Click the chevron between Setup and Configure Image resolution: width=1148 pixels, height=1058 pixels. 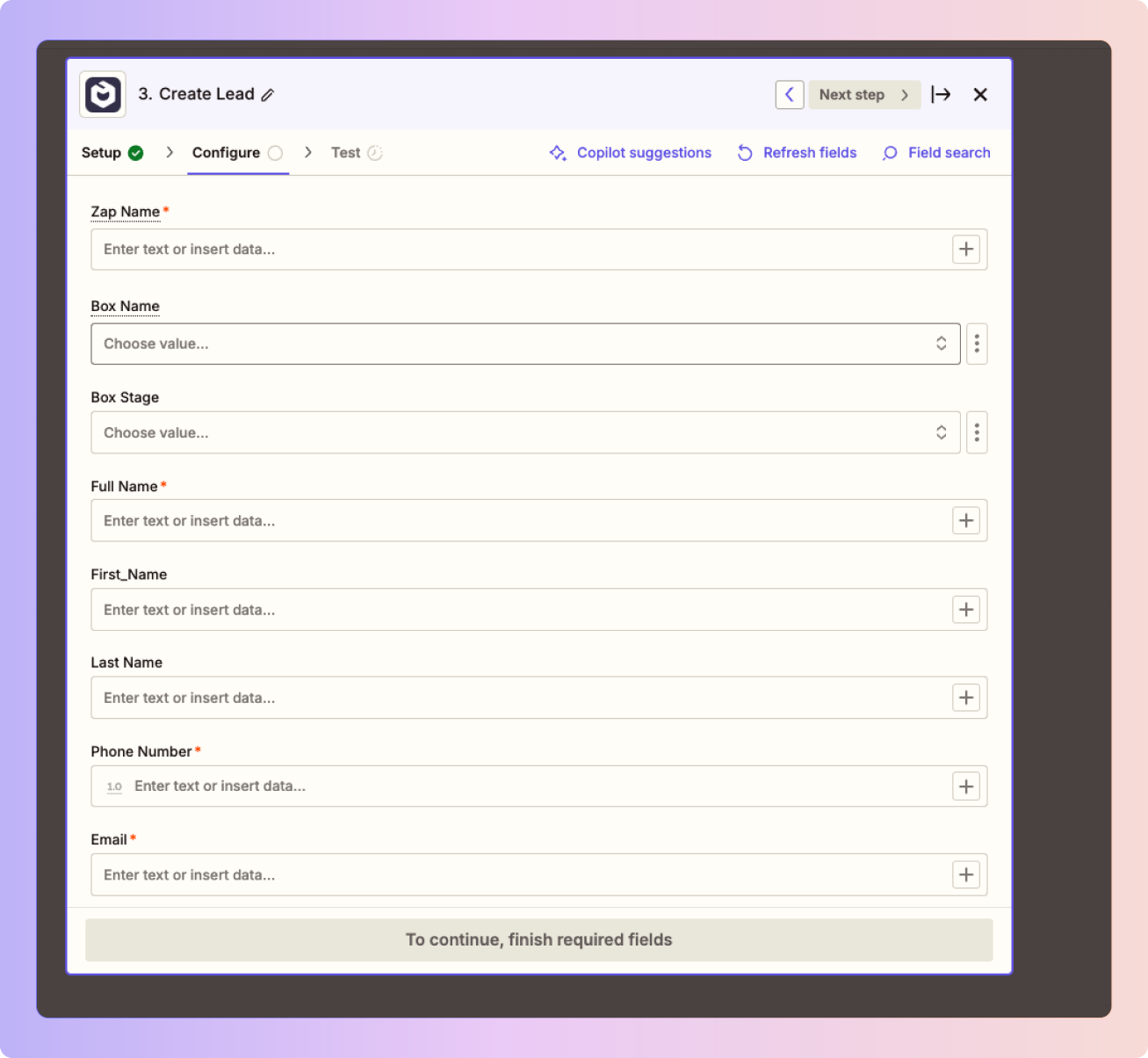point(170,153)
